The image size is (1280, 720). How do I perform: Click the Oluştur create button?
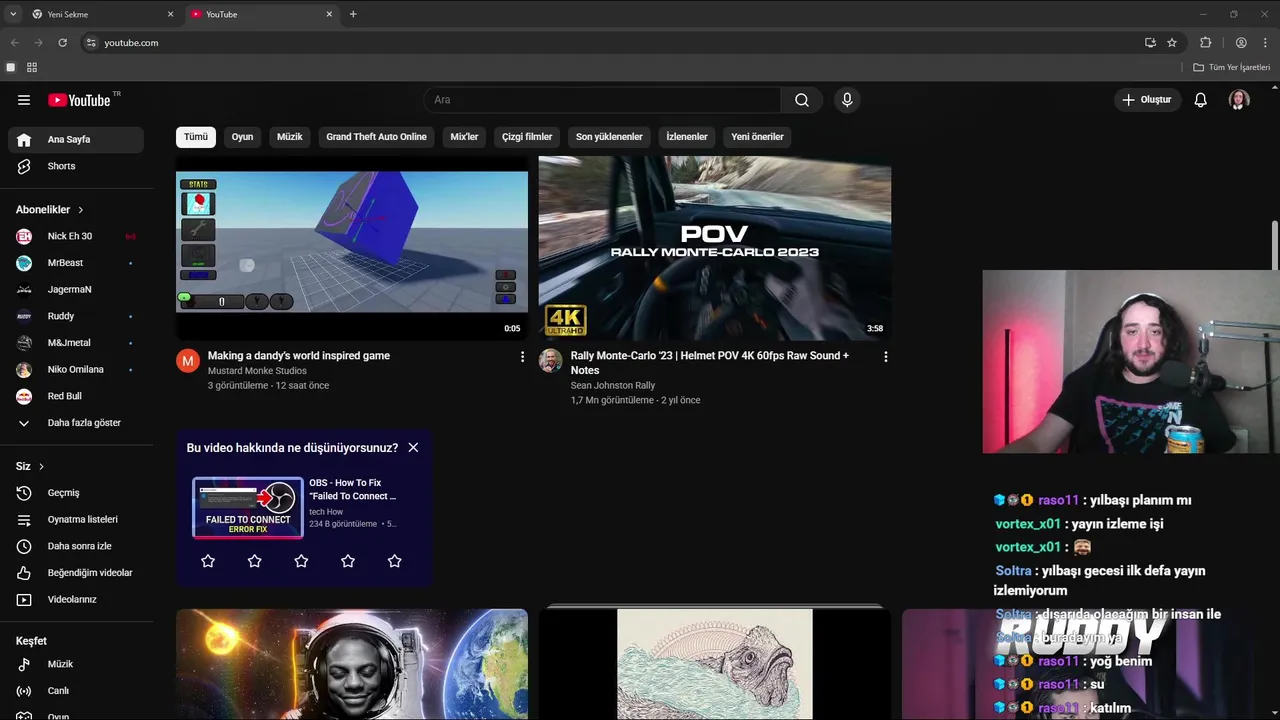point(1148,100)
